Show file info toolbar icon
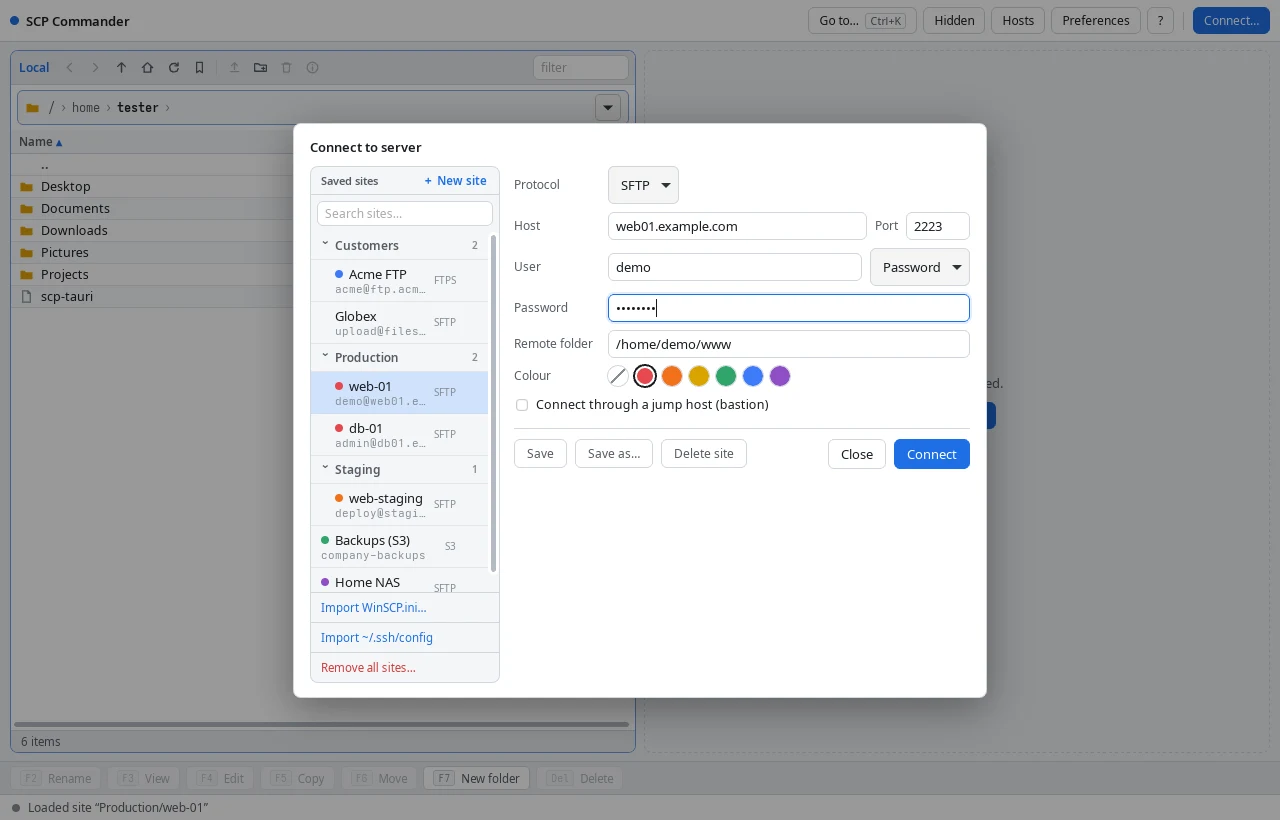The image size is (1280, 820). (x=312, y=68)
